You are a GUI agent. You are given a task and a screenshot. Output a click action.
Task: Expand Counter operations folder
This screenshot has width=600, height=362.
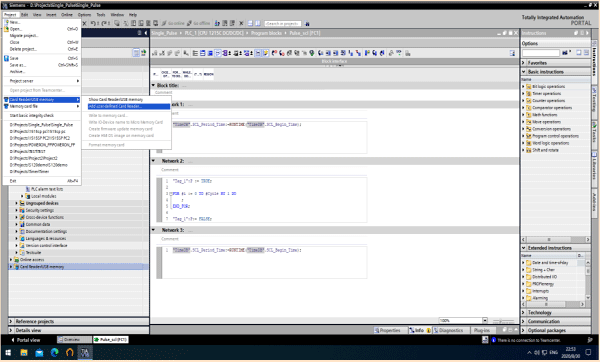(523, 101)
